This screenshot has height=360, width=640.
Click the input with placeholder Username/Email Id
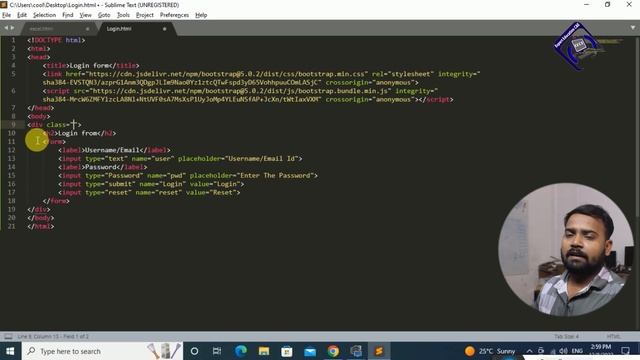click(x=180, y=158)
